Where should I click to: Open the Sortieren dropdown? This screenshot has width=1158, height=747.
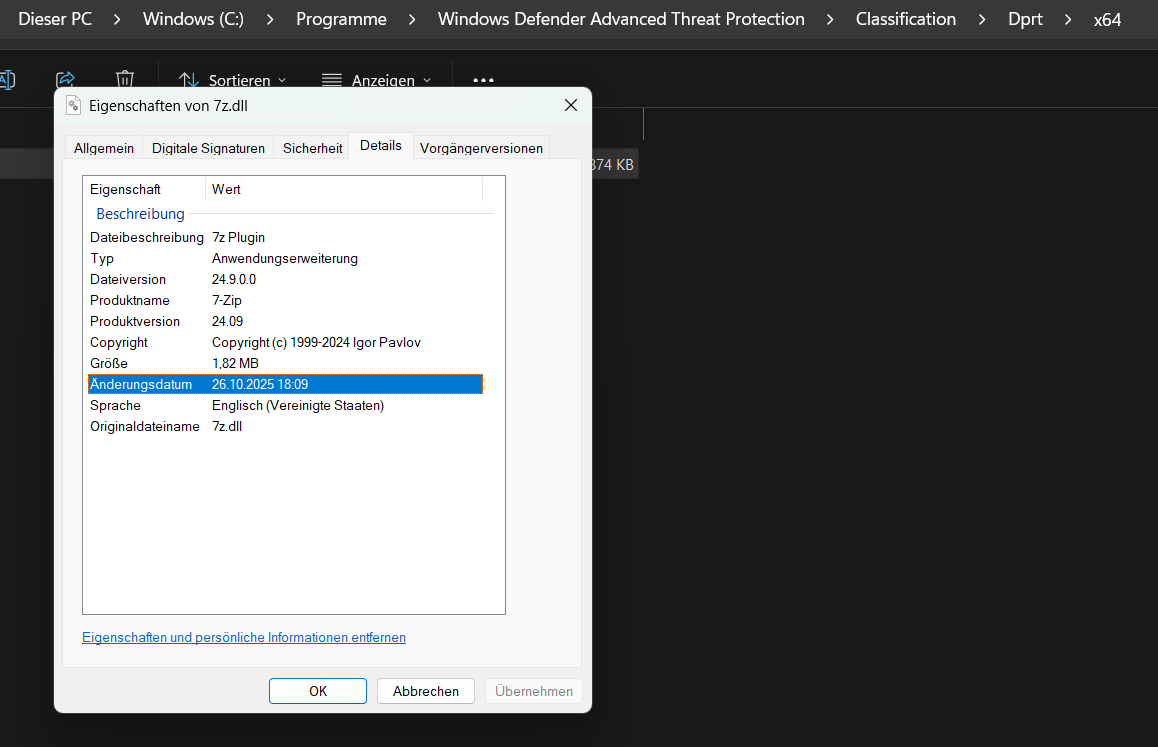233,80
